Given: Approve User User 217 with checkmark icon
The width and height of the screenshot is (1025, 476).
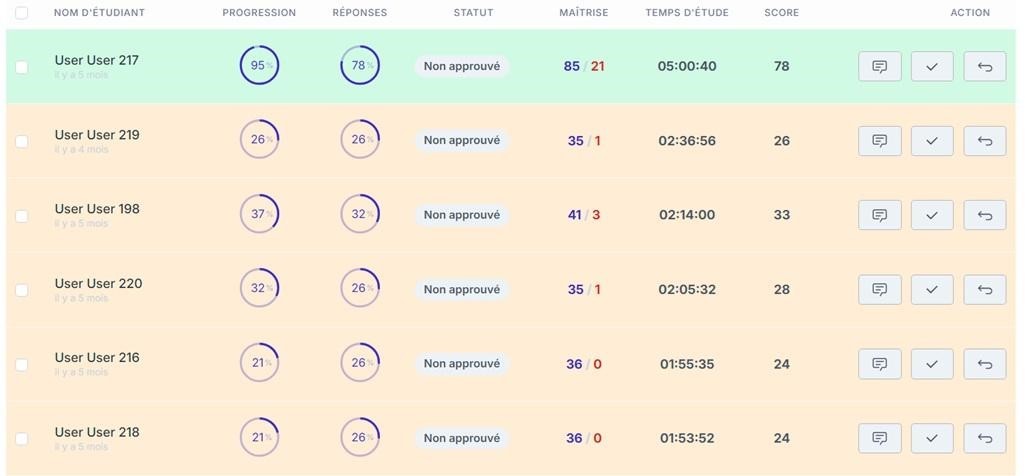Looking at the screenshot, I should click(932, 66).
